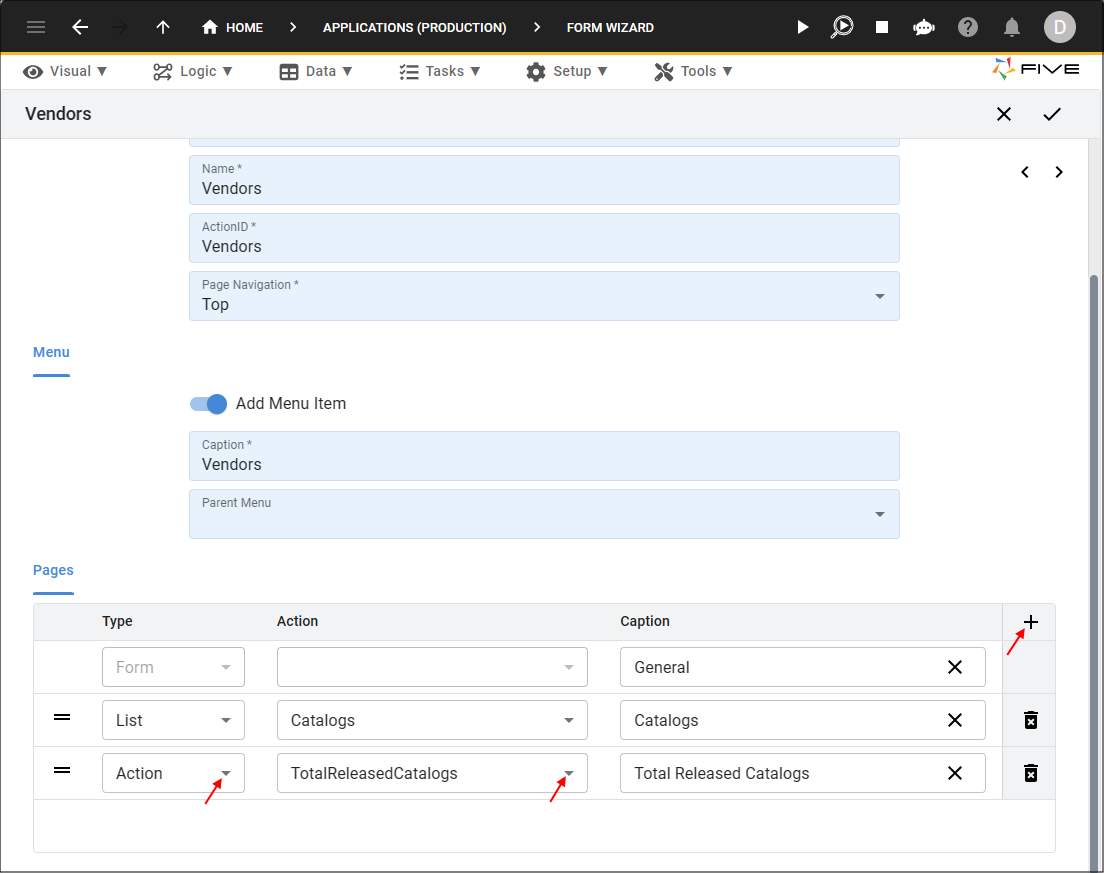Viewport: 1104px width, 873px height.
Task: Open Applications (Production) breadcrumb
Action: pos(414,27)
